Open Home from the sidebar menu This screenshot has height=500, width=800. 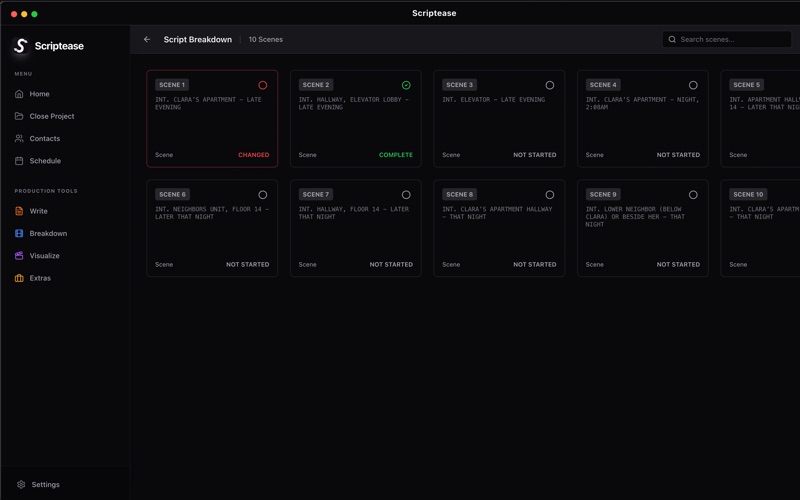click(x=39, y=94)
